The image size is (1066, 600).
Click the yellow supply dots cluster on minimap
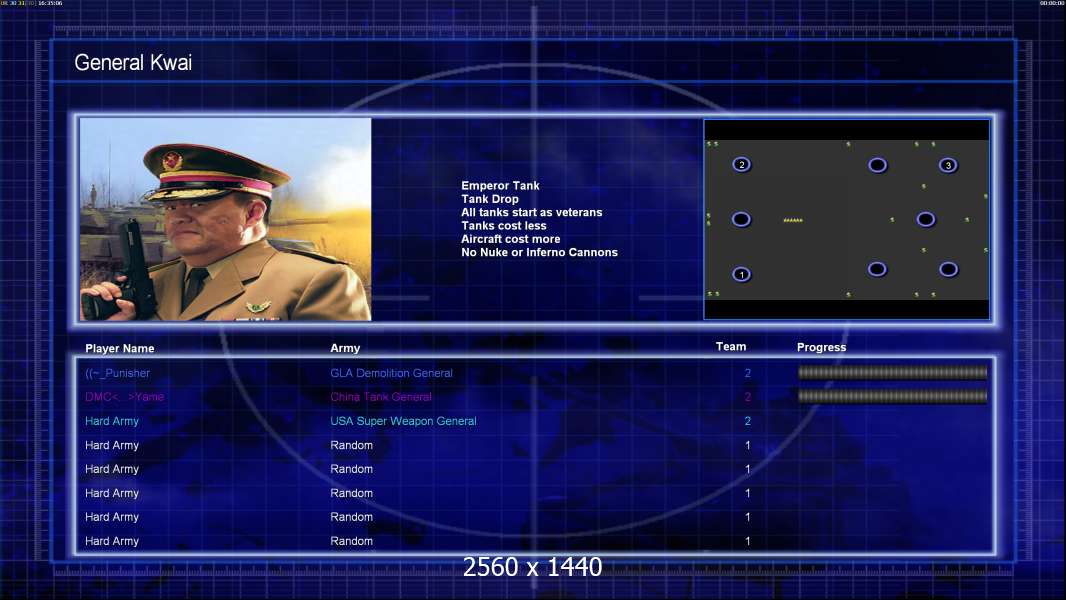point(793,220)
